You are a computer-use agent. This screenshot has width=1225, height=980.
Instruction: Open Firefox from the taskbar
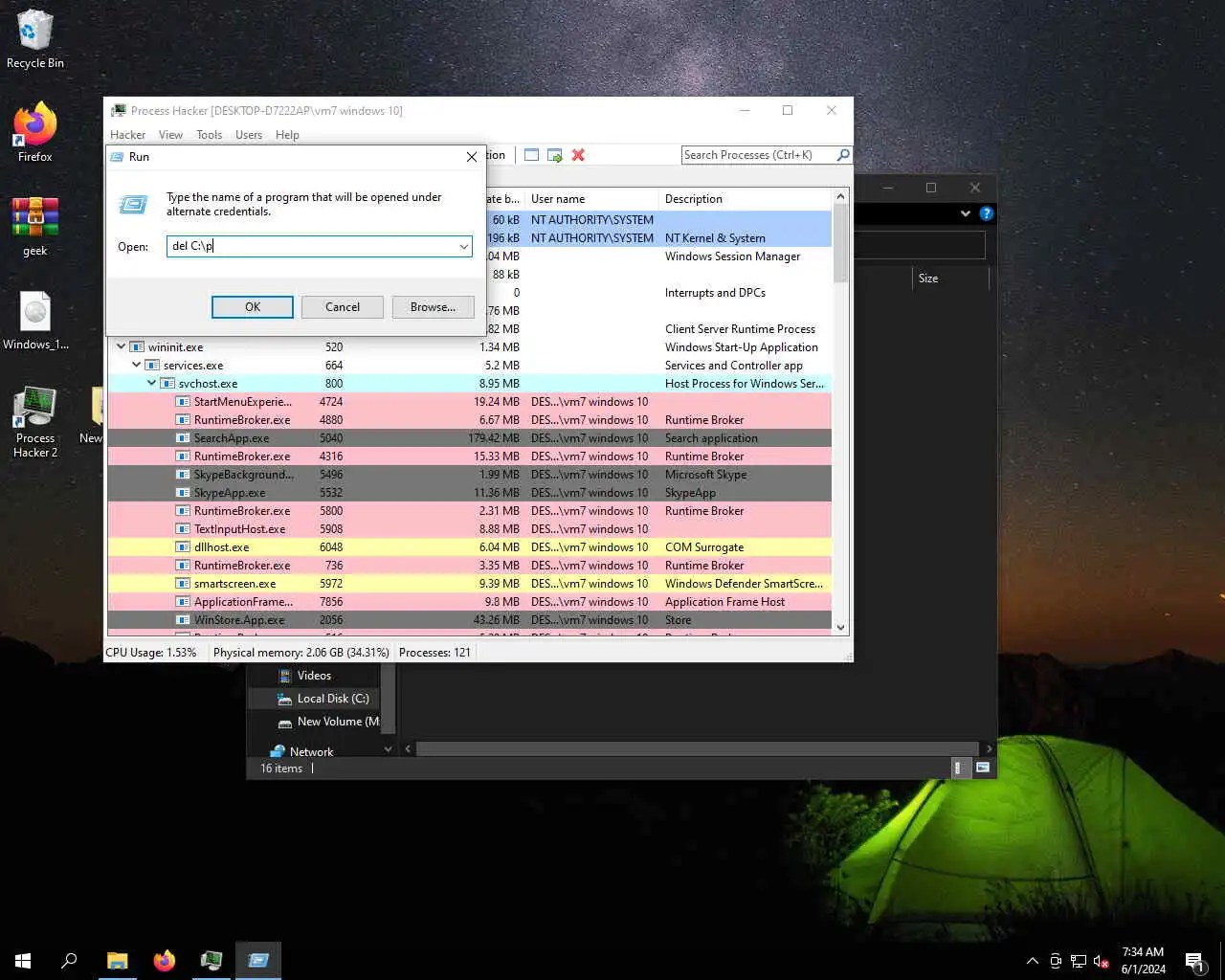(165, 961)
